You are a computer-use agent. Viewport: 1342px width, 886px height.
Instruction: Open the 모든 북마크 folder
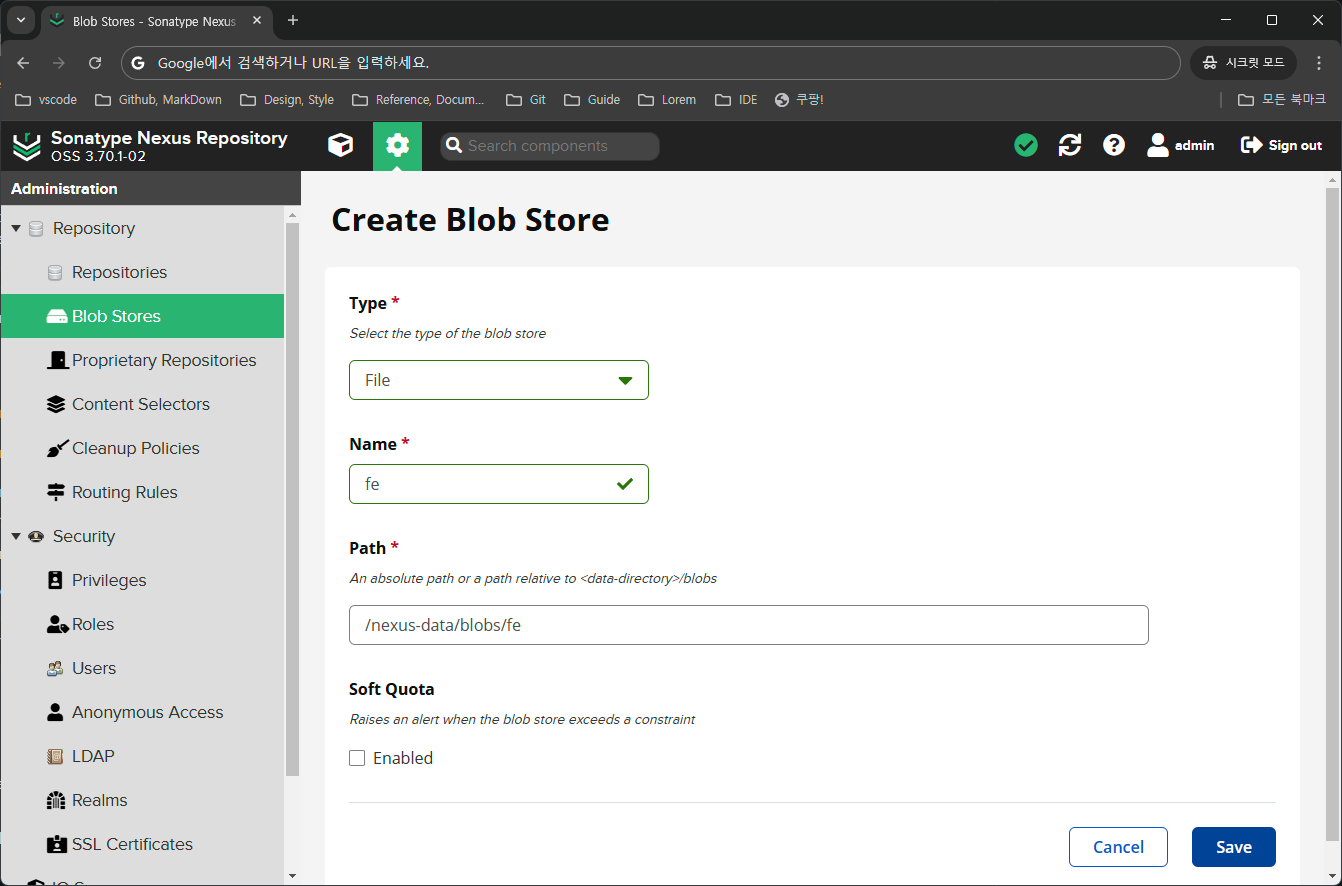[x=1281, y=99]
